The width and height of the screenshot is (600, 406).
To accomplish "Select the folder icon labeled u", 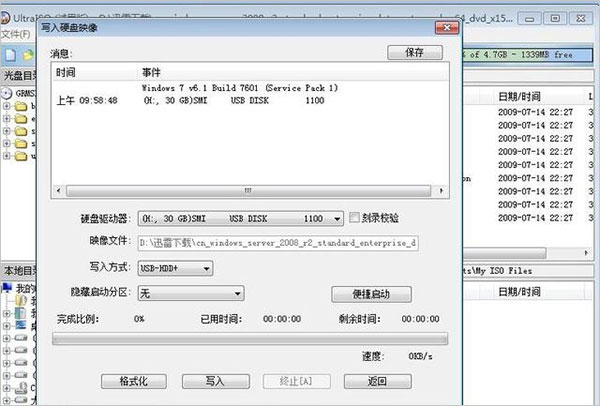I will [20, 156].
